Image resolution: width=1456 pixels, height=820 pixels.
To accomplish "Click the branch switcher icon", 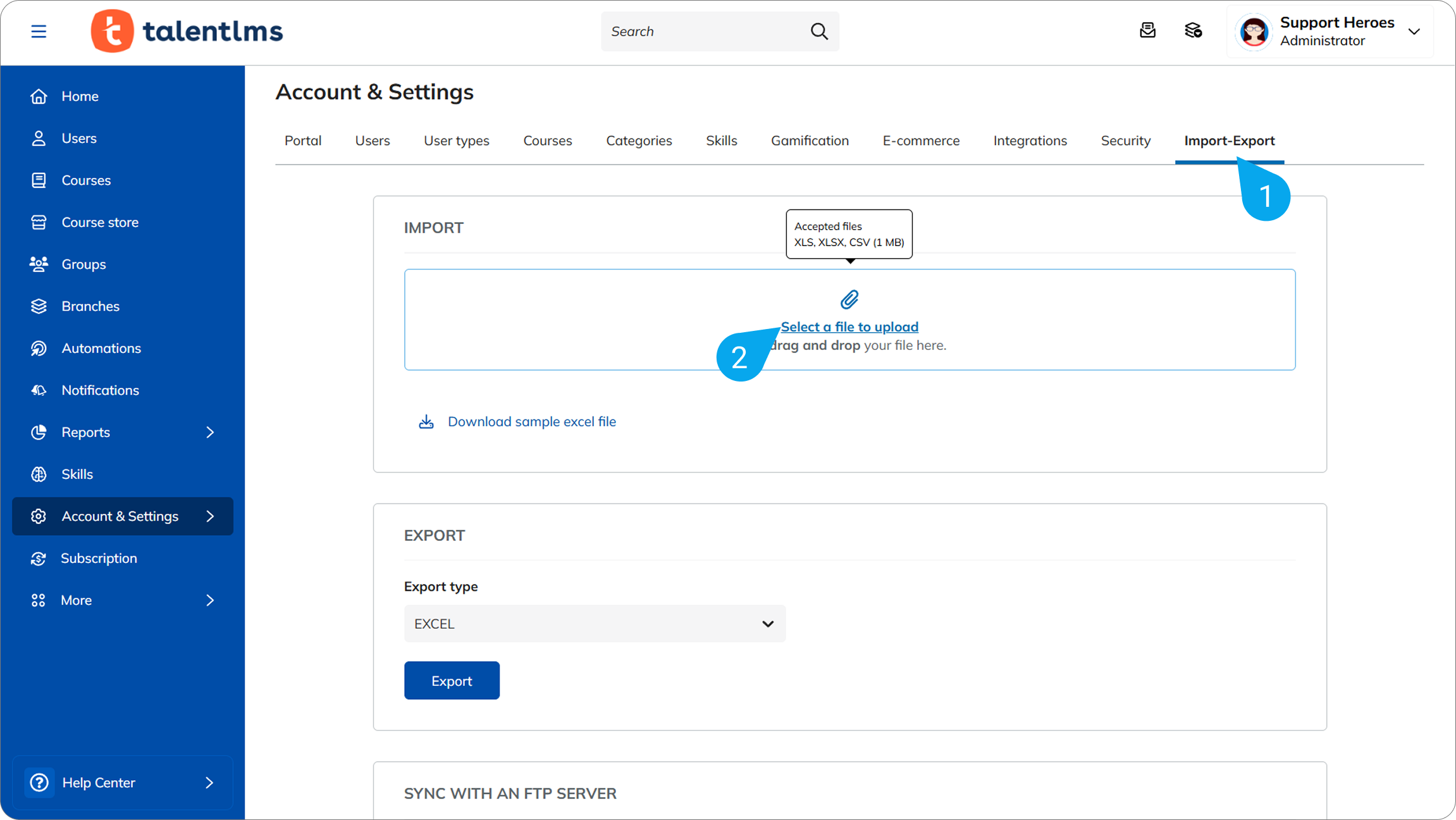I will coord(1194,30).
